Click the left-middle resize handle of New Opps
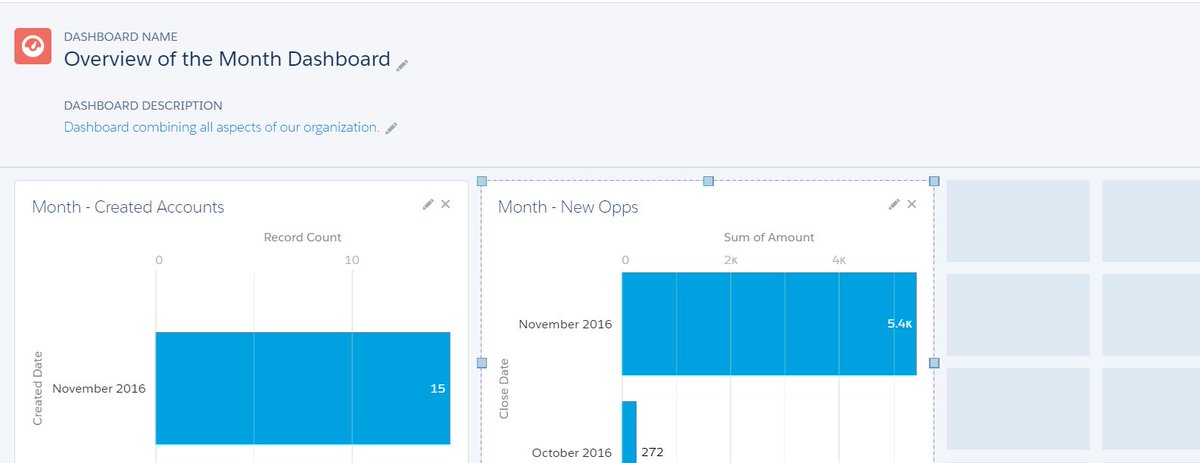1200x463 pixels. pos(481,363)
